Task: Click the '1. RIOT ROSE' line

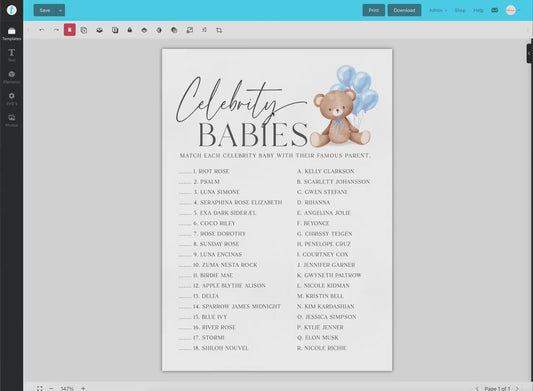Action: coord(204,171)
